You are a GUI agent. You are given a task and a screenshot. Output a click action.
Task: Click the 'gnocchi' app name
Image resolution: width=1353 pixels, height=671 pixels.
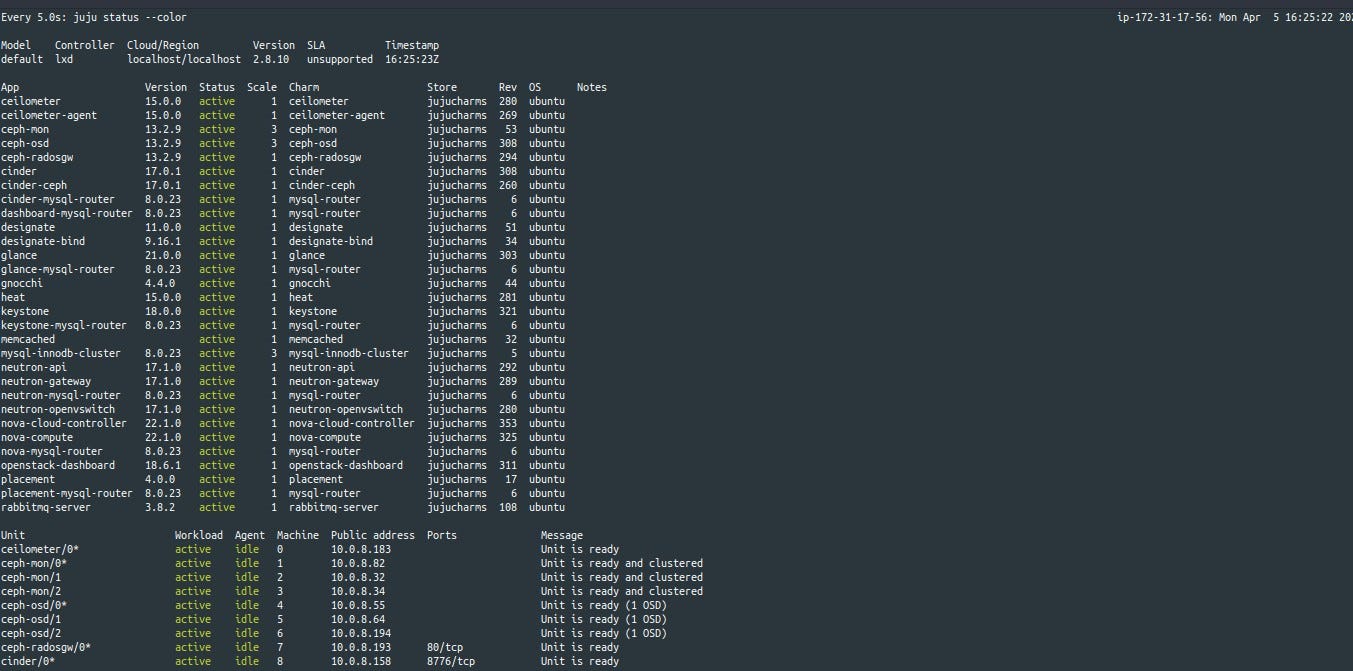pyautogui.click(x=22, y=283)
